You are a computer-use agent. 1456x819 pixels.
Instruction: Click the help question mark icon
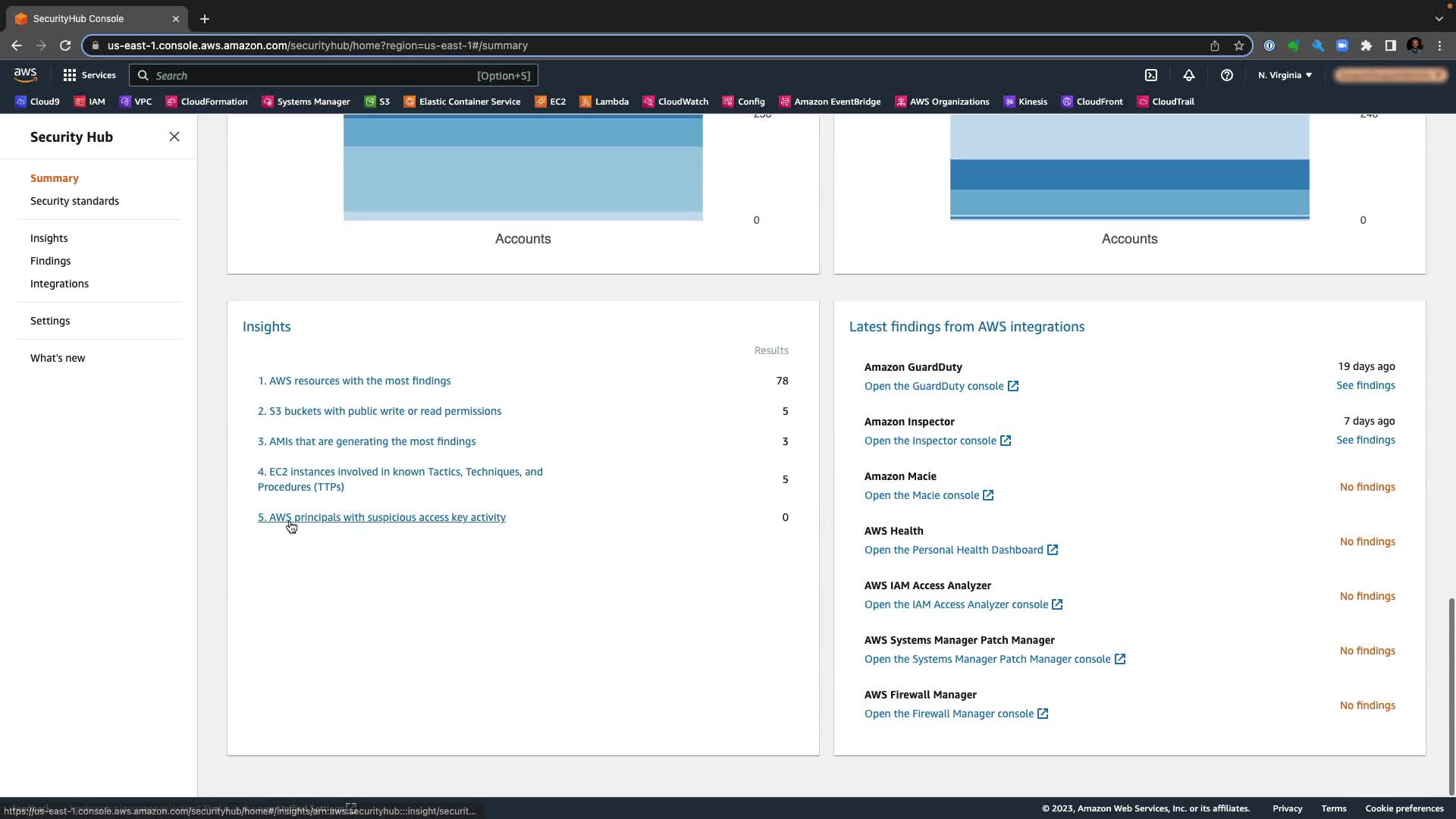pos(1226,75)
